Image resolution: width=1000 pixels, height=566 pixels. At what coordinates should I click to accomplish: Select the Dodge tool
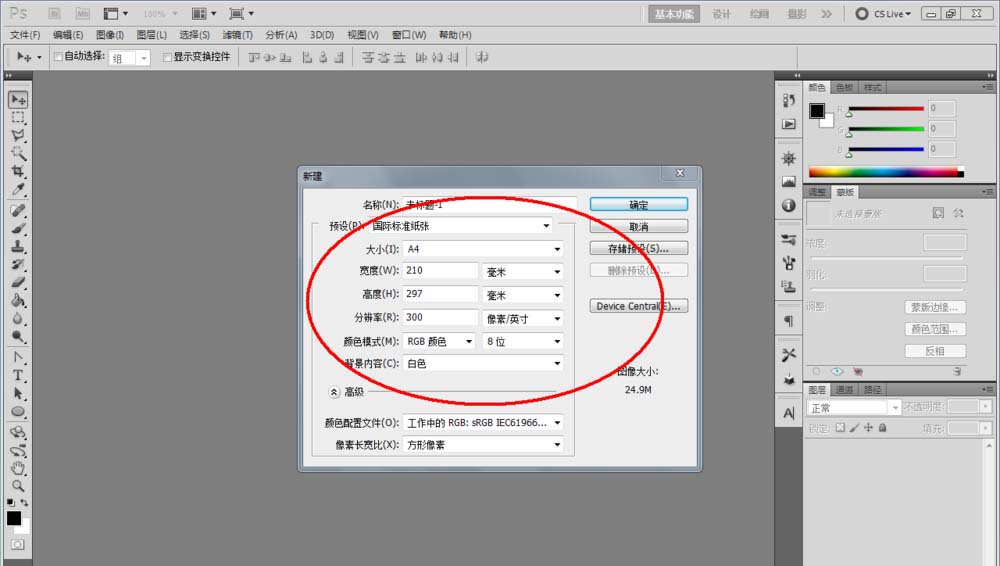point(18,336)
